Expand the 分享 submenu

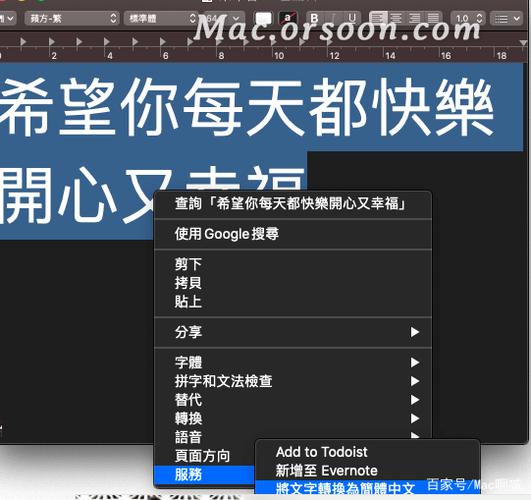click(x=293, y=332)
